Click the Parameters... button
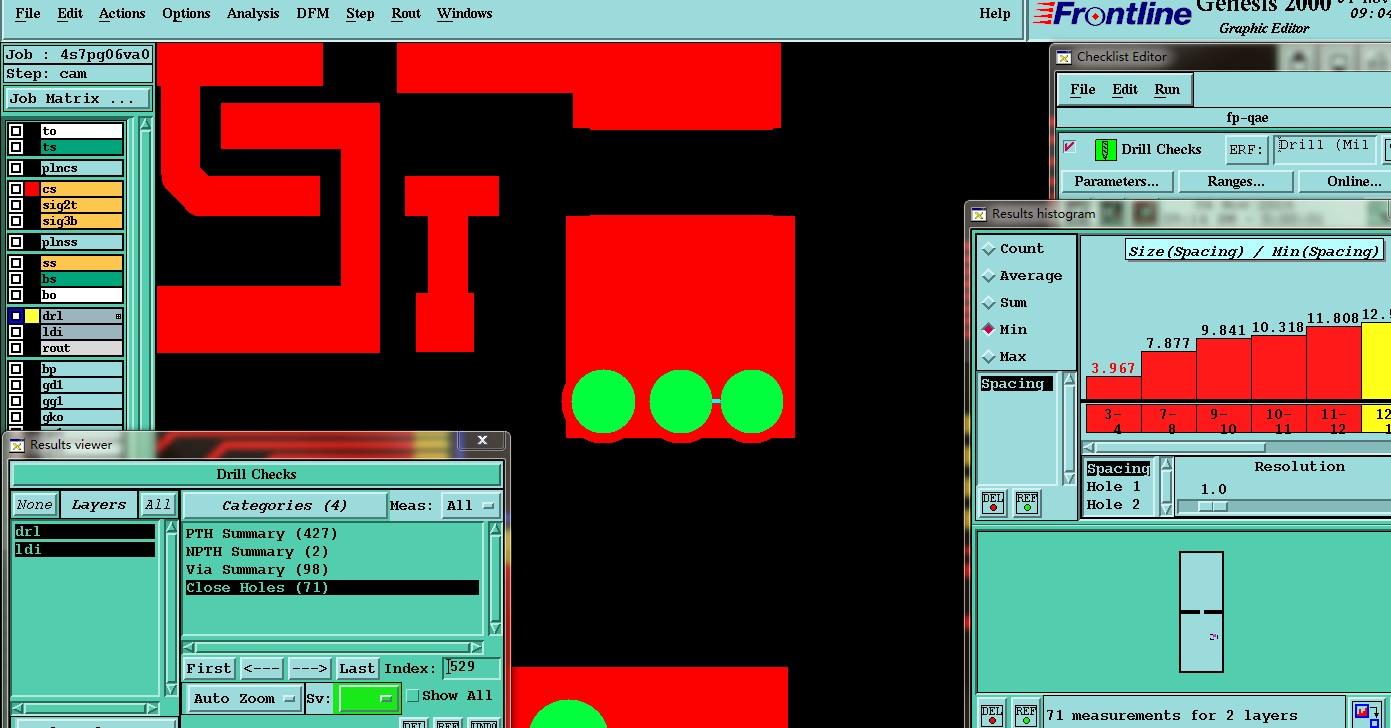 [1116, 182]
